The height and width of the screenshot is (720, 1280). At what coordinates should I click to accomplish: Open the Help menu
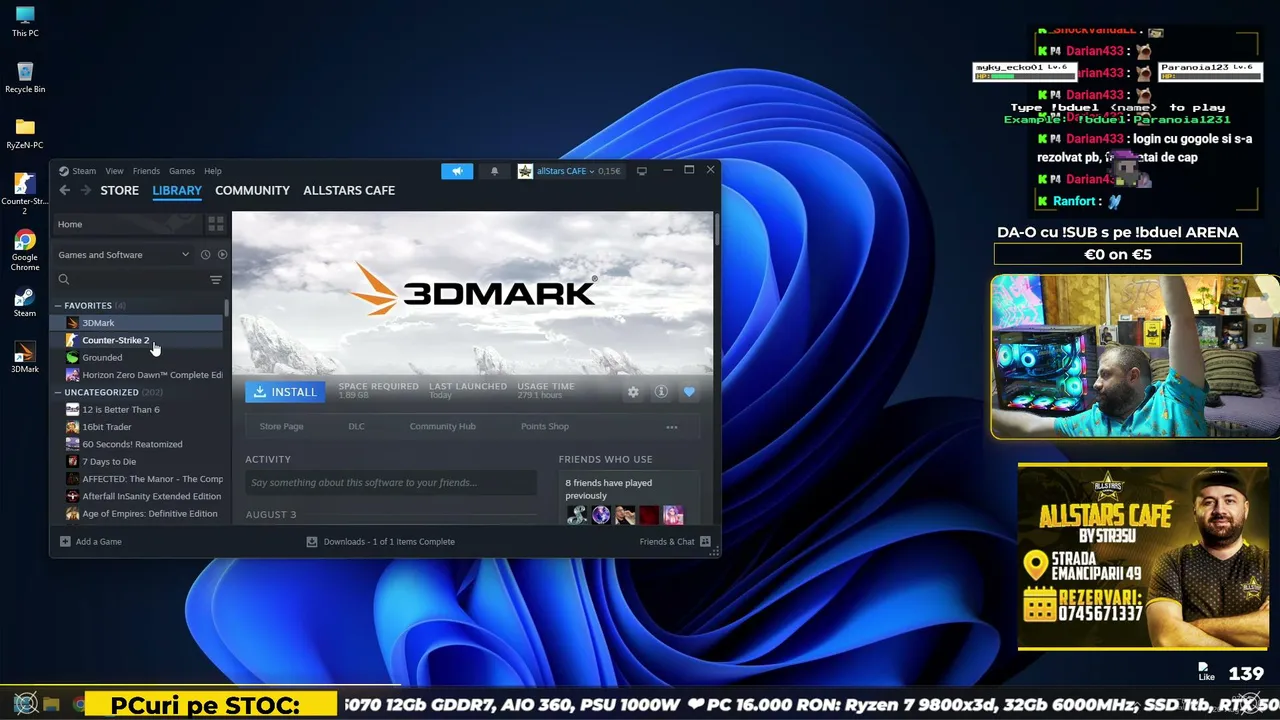[x=213, y=171]
